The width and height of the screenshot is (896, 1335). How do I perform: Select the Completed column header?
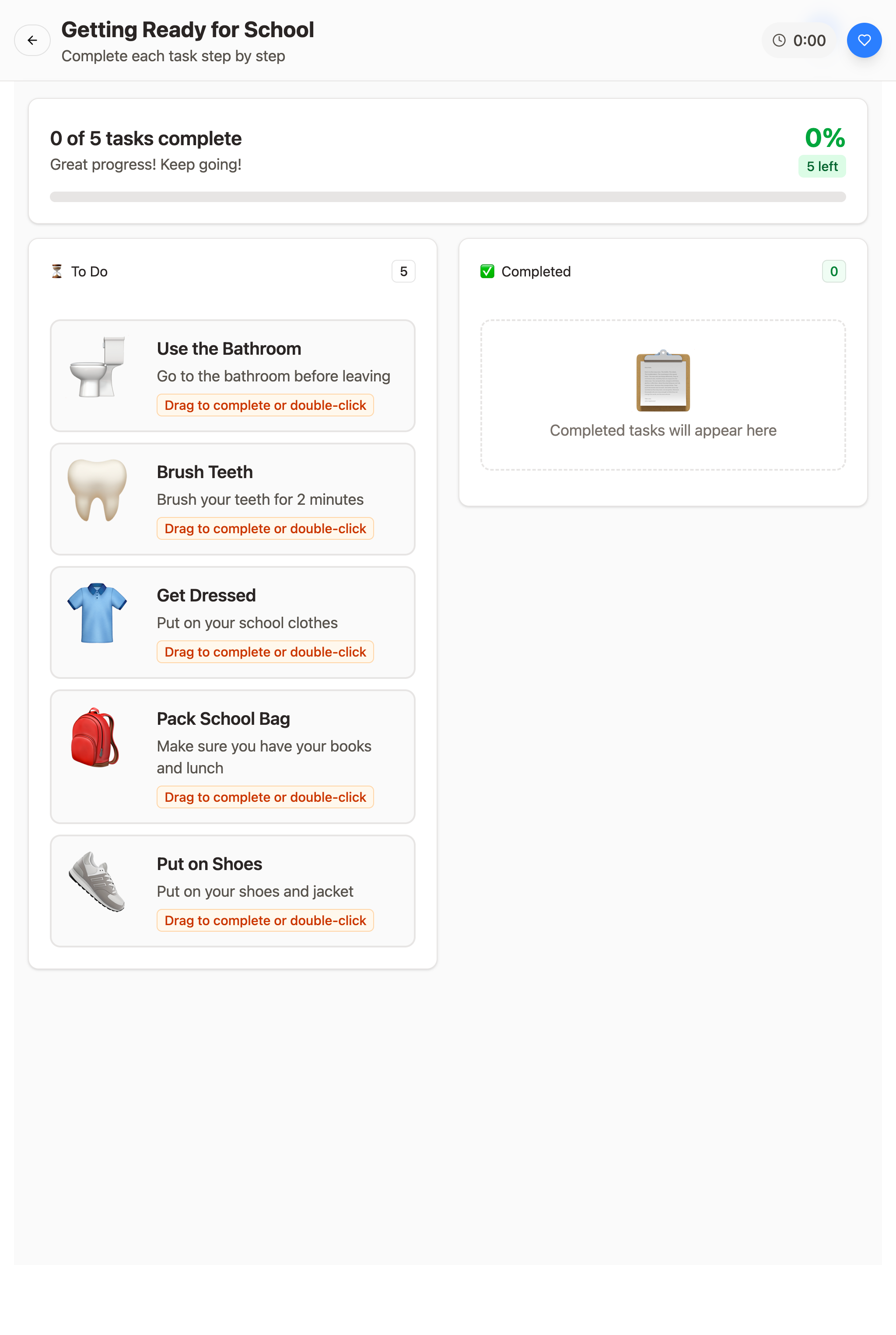[x=535, y=271]
